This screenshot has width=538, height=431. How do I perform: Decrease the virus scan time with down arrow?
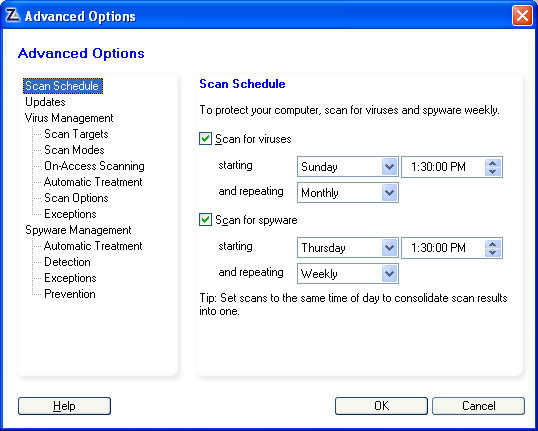pos(493,171)
